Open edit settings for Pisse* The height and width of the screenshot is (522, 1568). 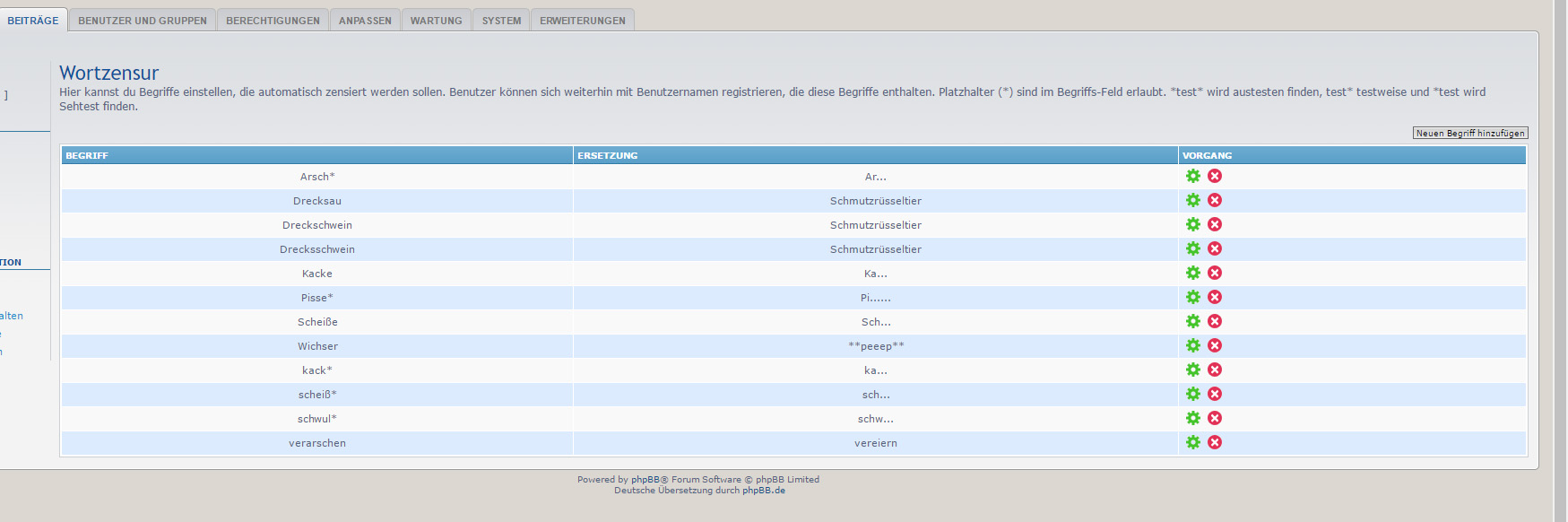pos(1192,297)
